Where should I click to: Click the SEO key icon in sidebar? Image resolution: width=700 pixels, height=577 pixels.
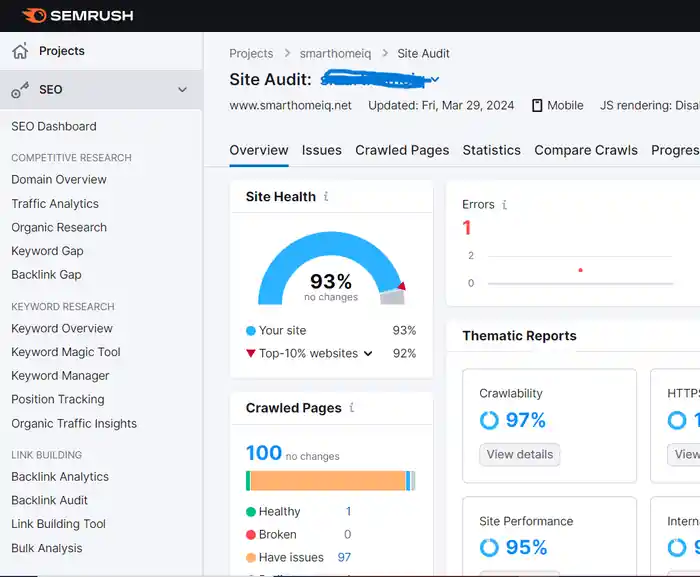pyautogui.click(x=20, y=90)
